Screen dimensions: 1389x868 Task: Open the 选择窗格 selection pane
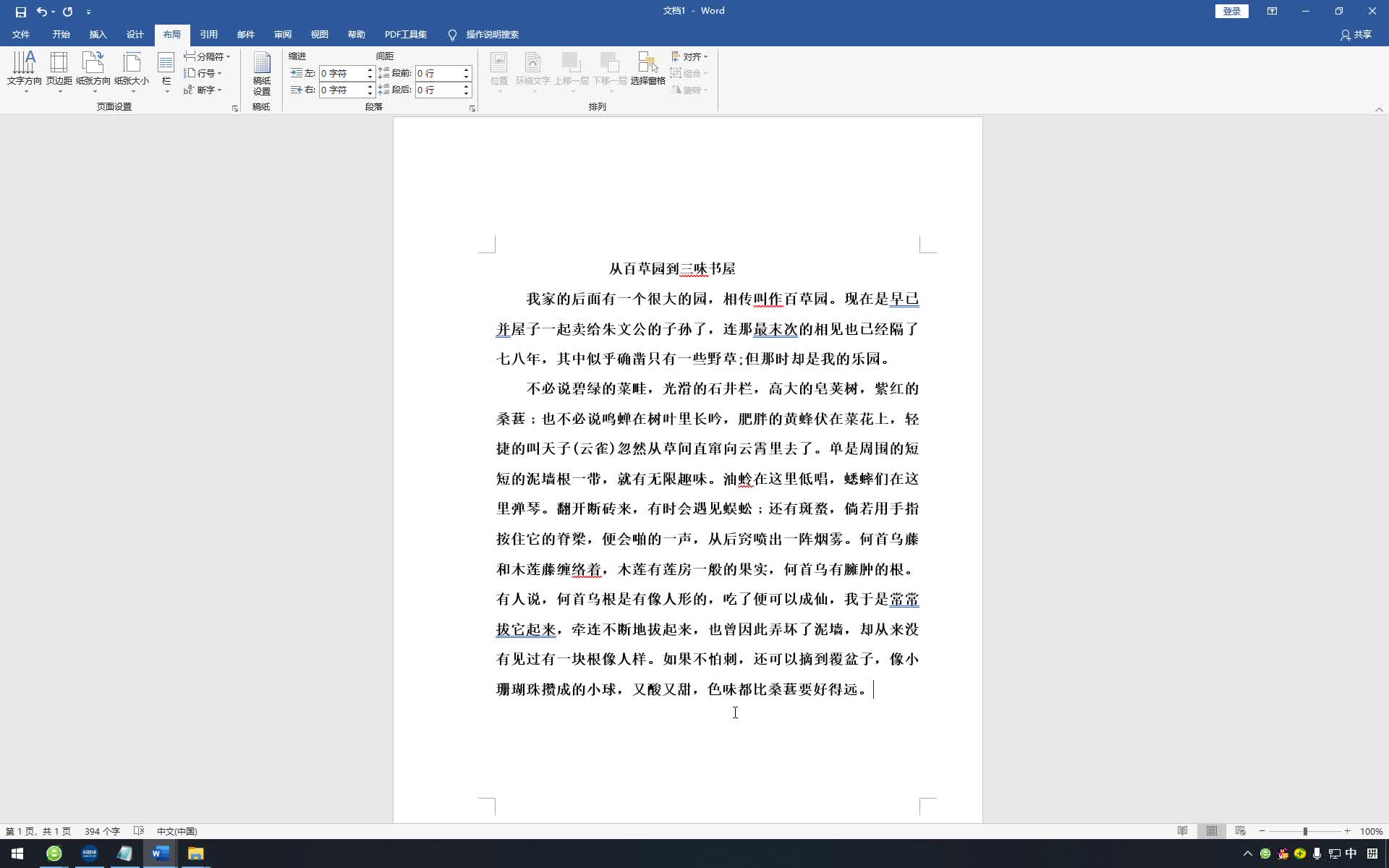coord(647,71)
